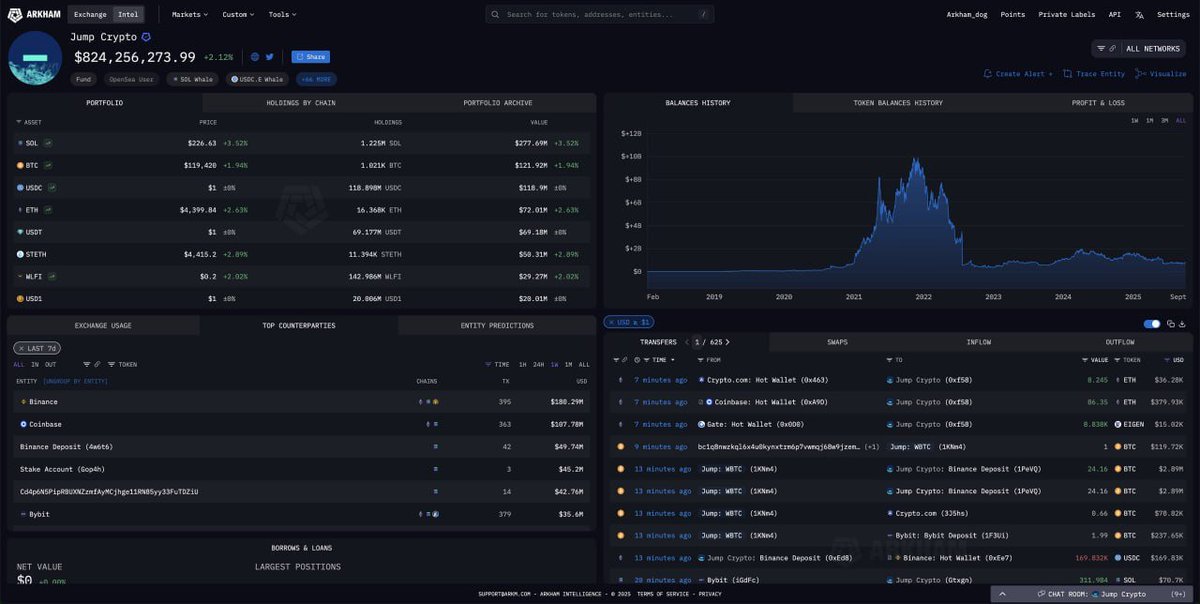
Task: Click the Trace Entity link
Action: pyautogui.click(x=1094, y=74)
